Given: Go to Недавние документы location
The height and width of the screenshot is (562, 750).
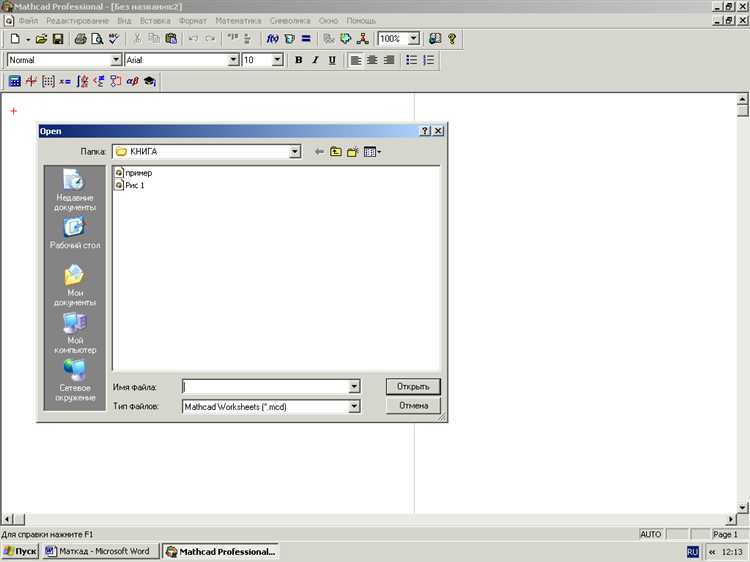Looking at the screenshot, I should [x=75, y=190].
